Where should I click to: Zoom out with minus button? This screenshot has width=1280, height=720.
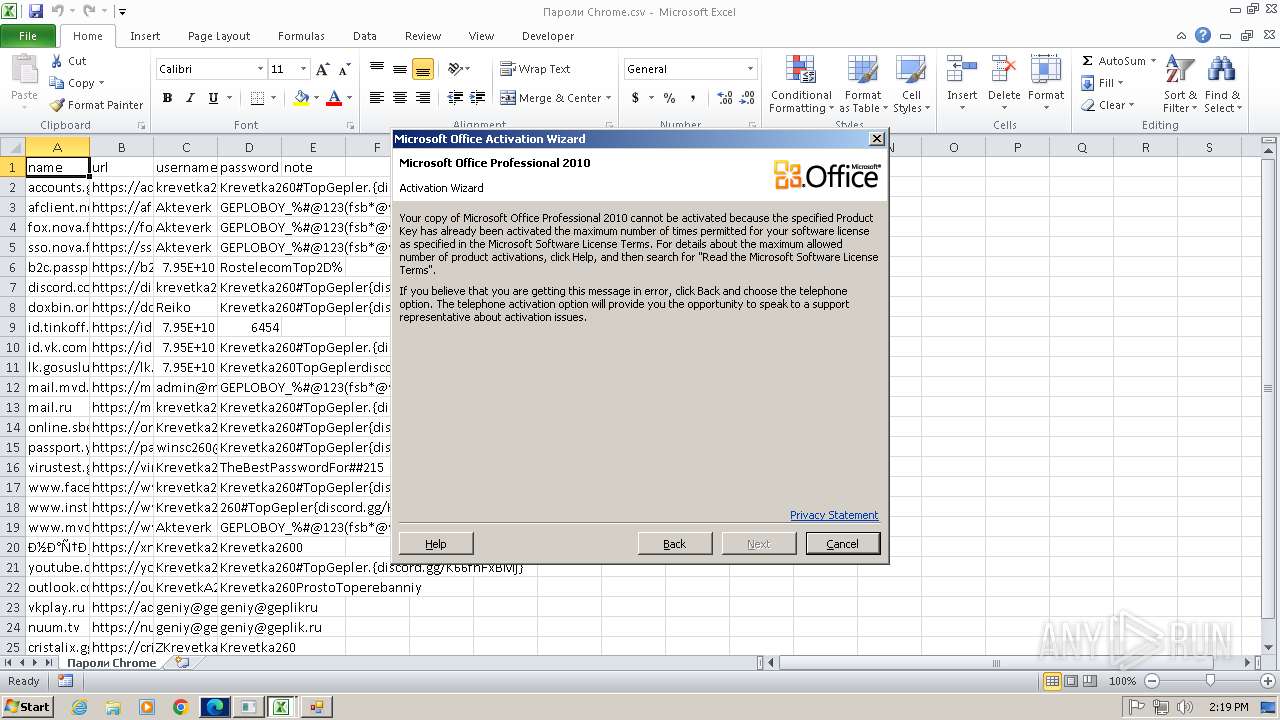pos(1151,681)
